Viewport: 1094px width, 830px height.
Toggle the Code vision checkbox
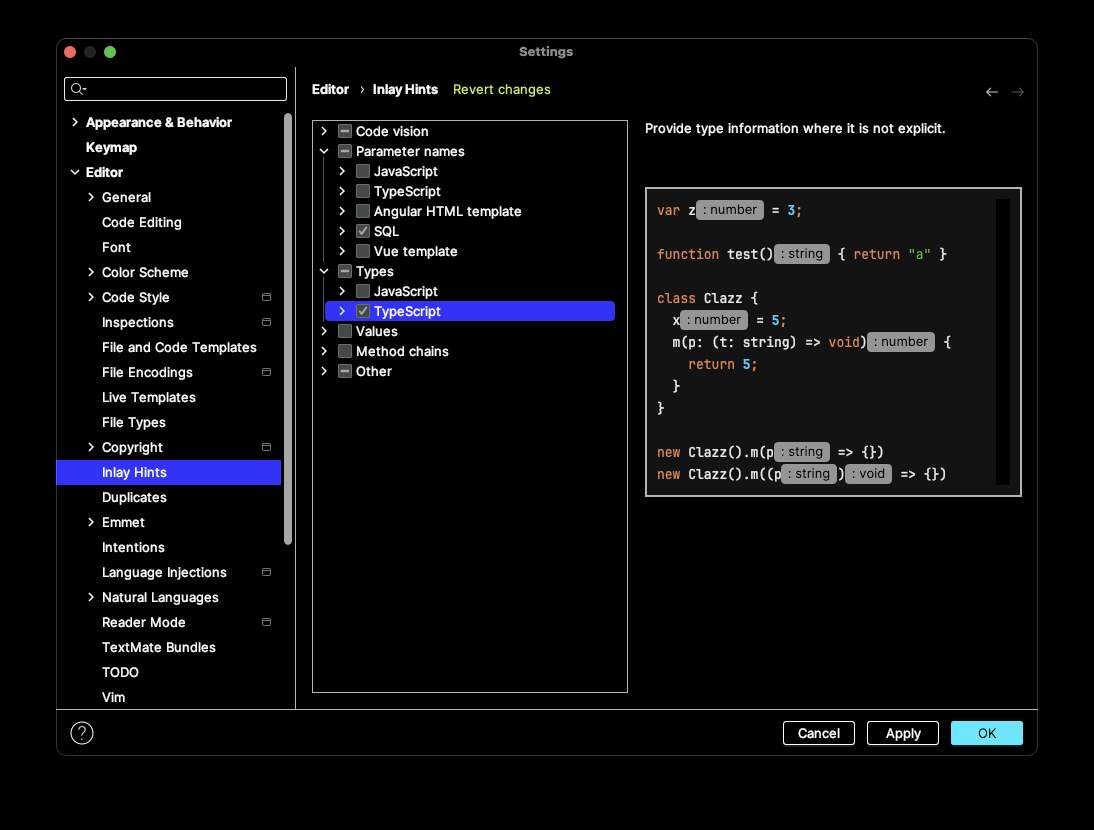345,131
